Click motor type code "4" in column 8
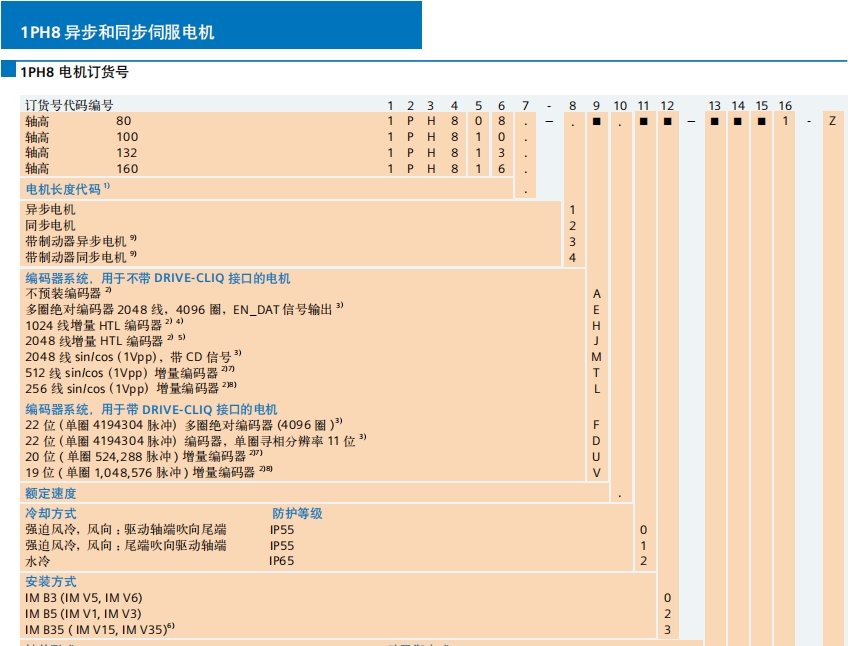Image resolution: width=854 pixels, height=646 pixels. (x=572, y=258)
